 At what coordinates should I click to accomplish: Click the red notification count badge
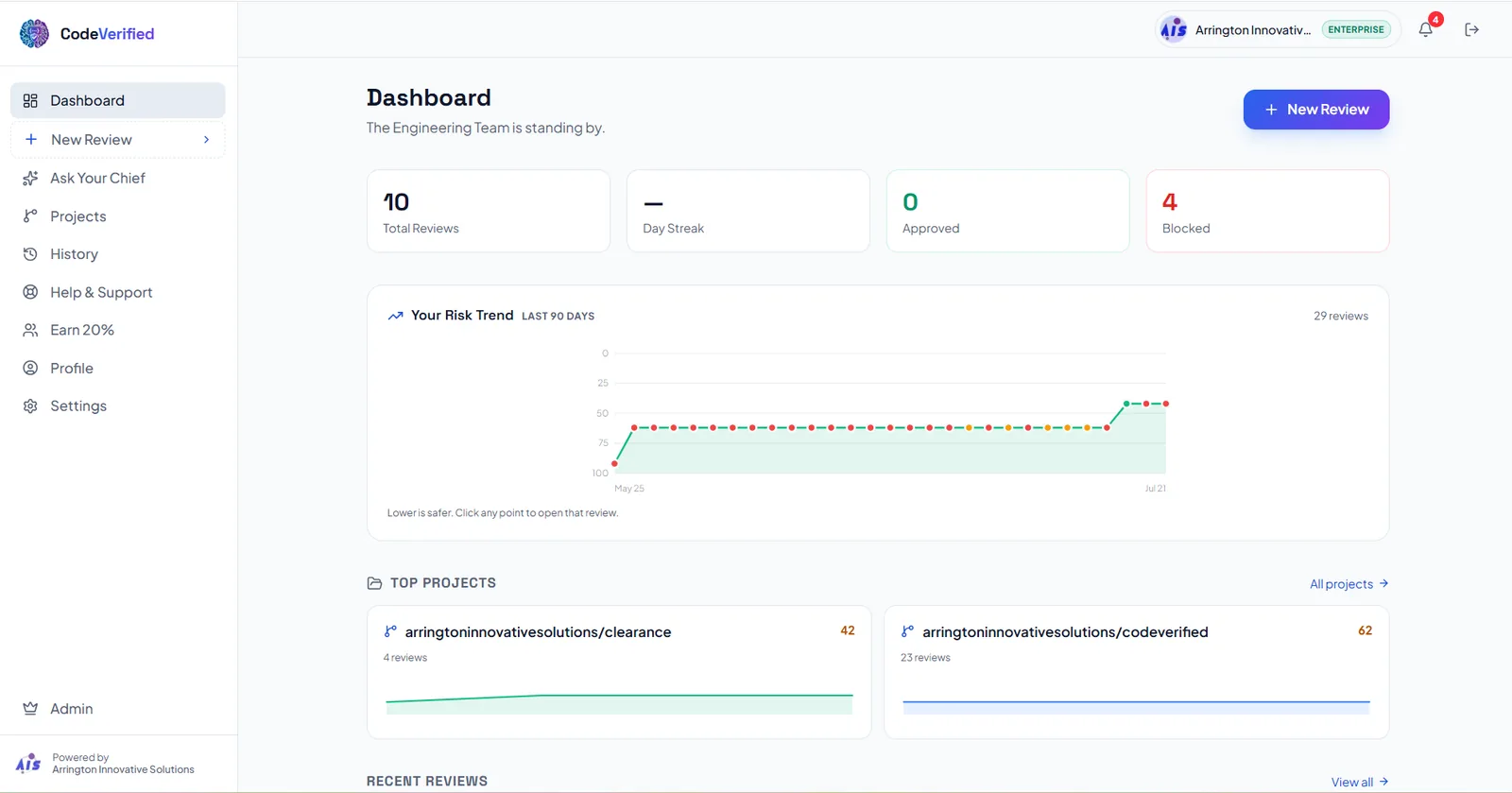tap(1435, 19)
